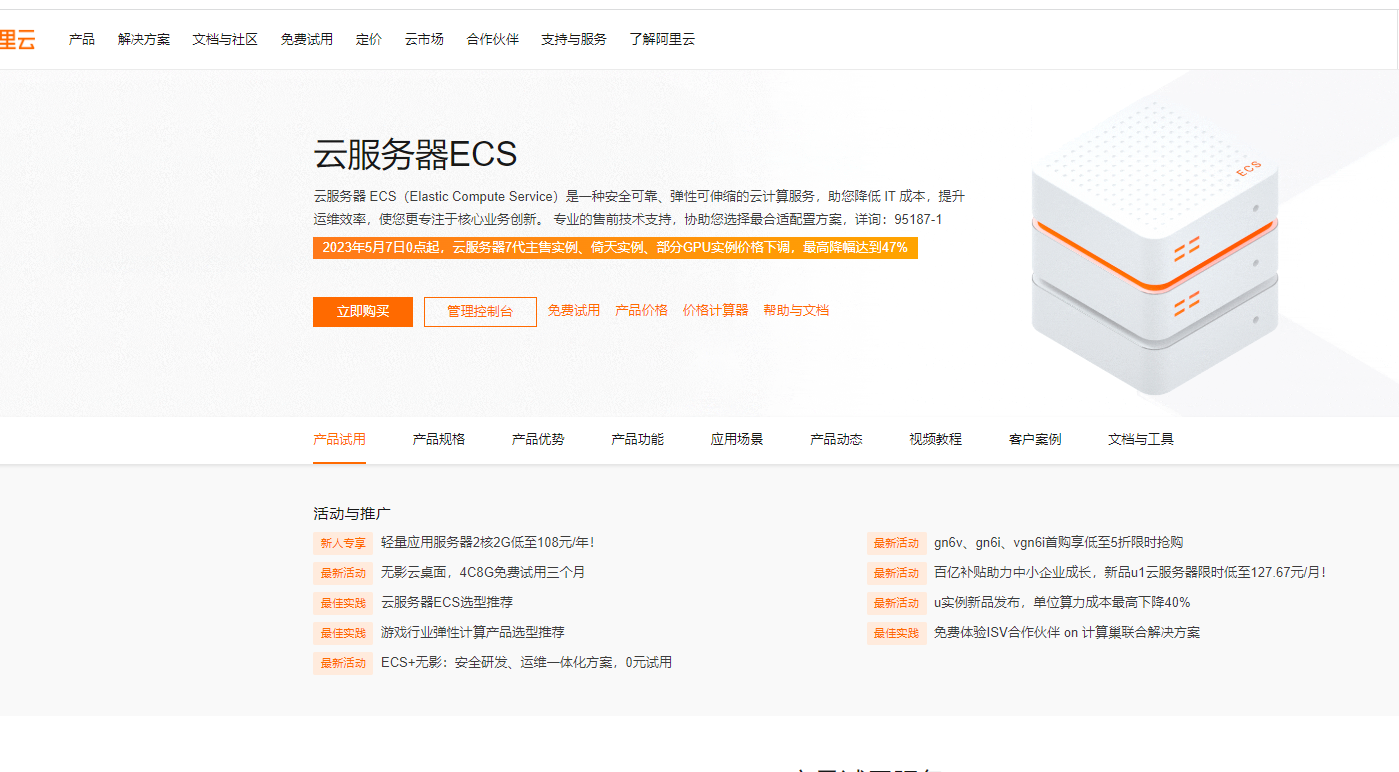Switch to the 文档与工具 tab
This screenshot has height=772, width=1399.
tap(1141, 439)
